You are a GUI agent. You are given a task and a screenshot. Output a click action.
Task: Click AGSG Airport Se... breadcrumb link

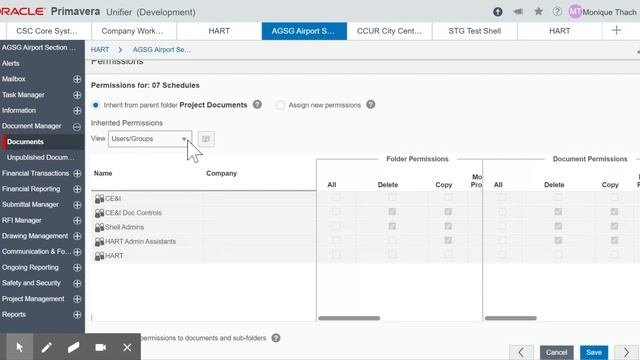point(162,49)
